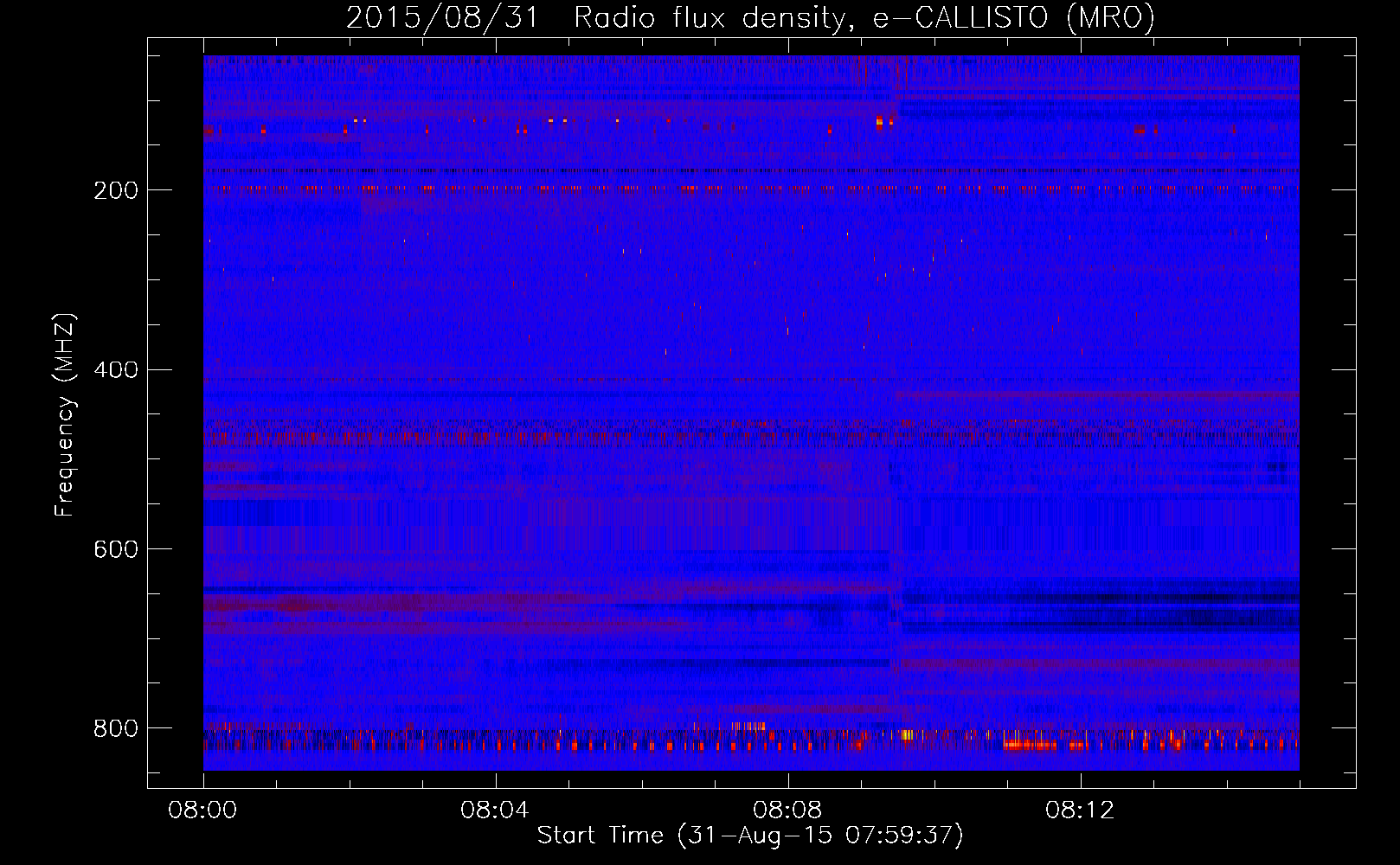Select the 800 frequency tick label

[116, 729]
